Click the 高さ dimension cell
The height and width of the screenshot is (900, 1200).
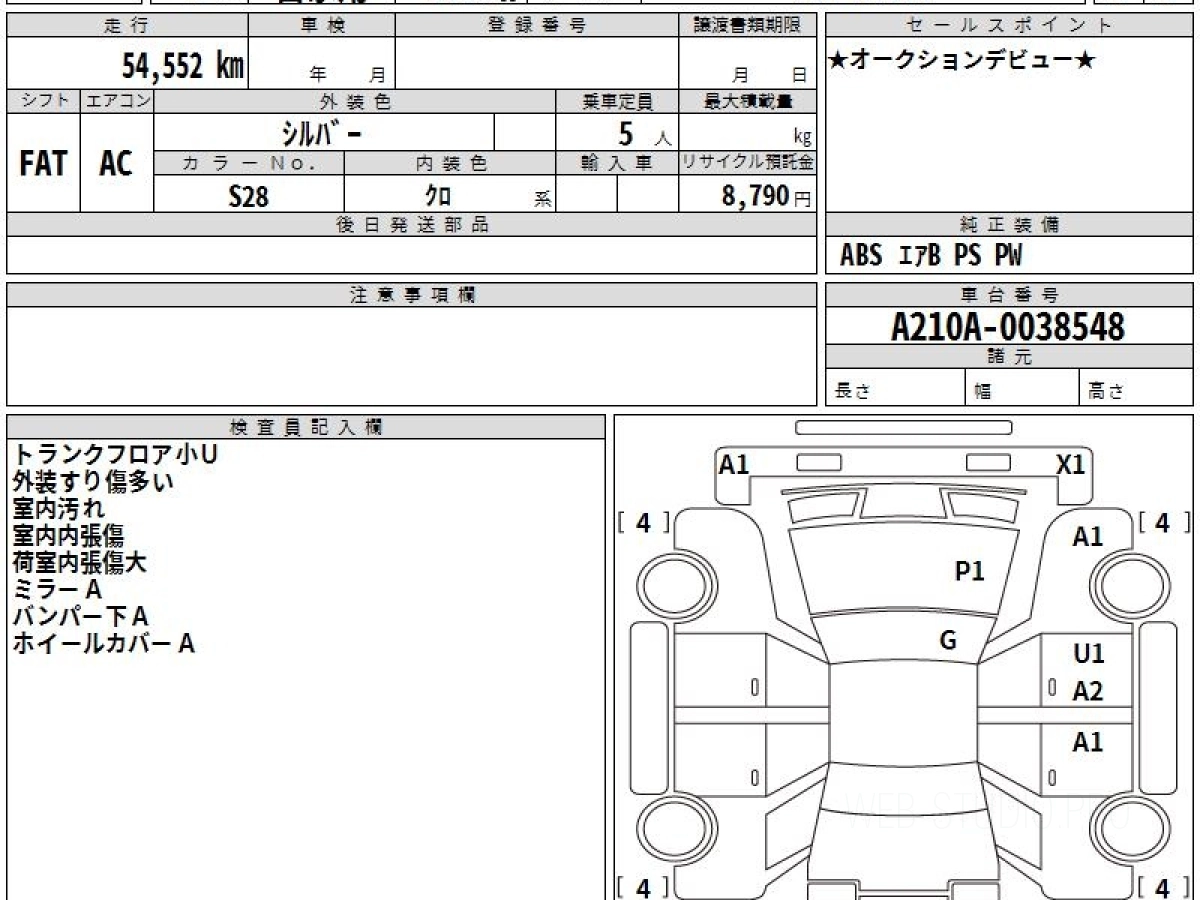1136,389
